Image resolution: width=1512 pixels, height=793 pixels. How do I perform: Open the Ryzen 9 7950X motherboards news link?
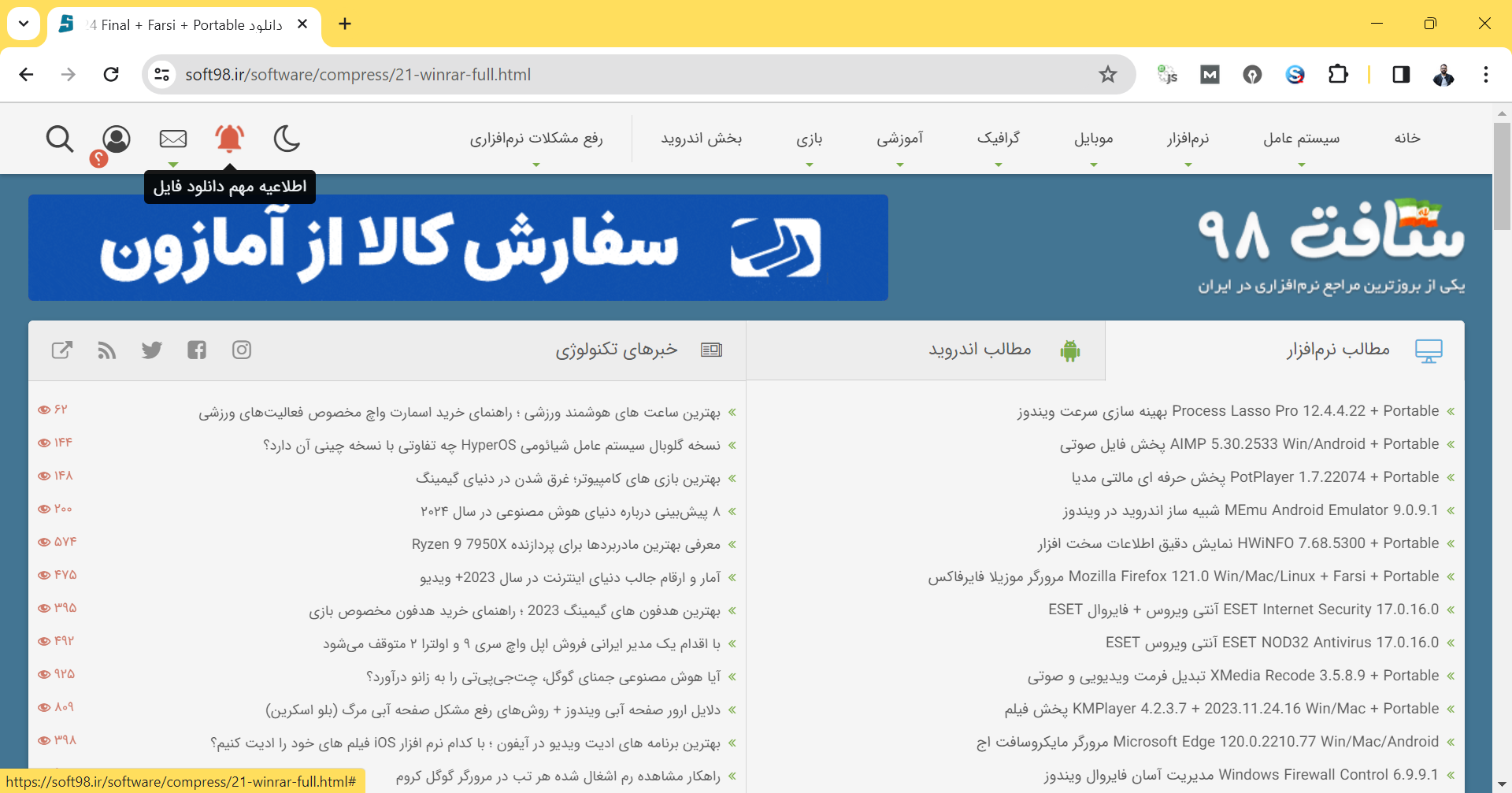(566, 545)
